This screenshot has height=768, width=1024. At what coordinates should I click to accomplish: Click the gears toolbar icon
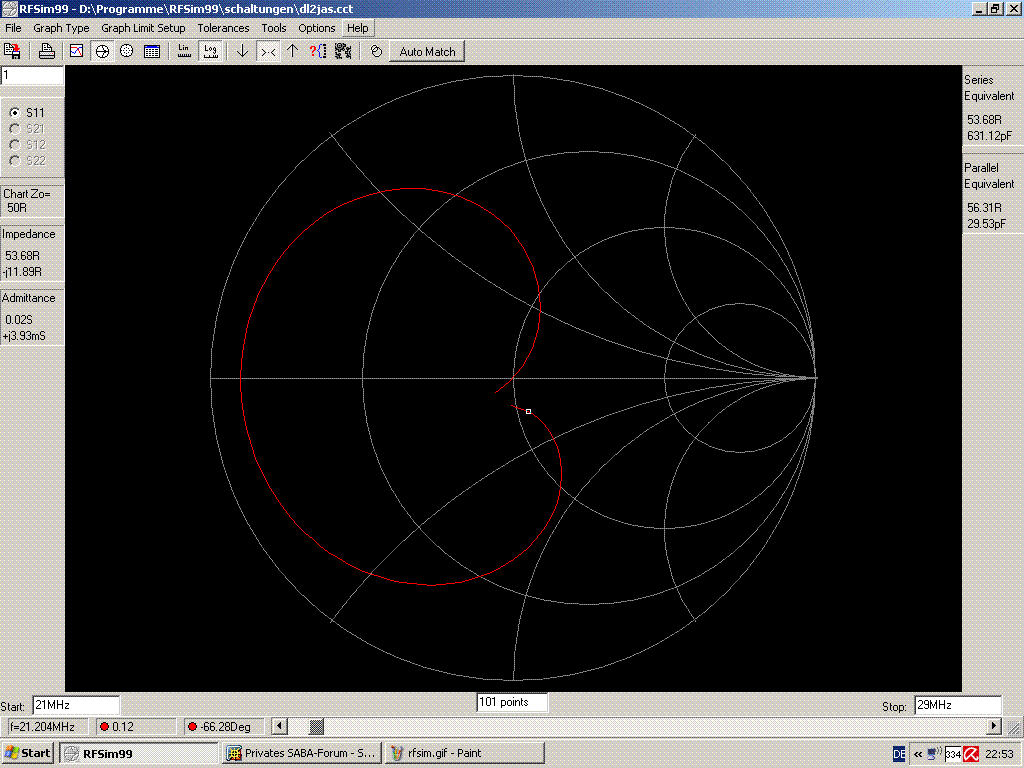pos(343,51)
